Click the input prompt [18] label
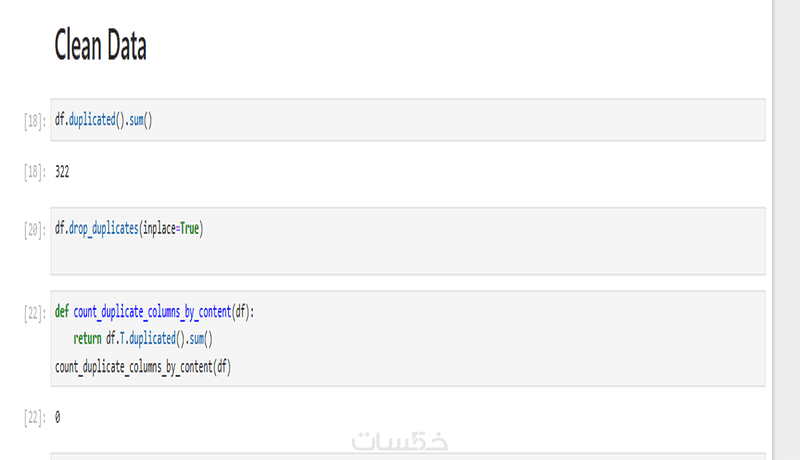 pyautogui.click(x=35, y=121)
